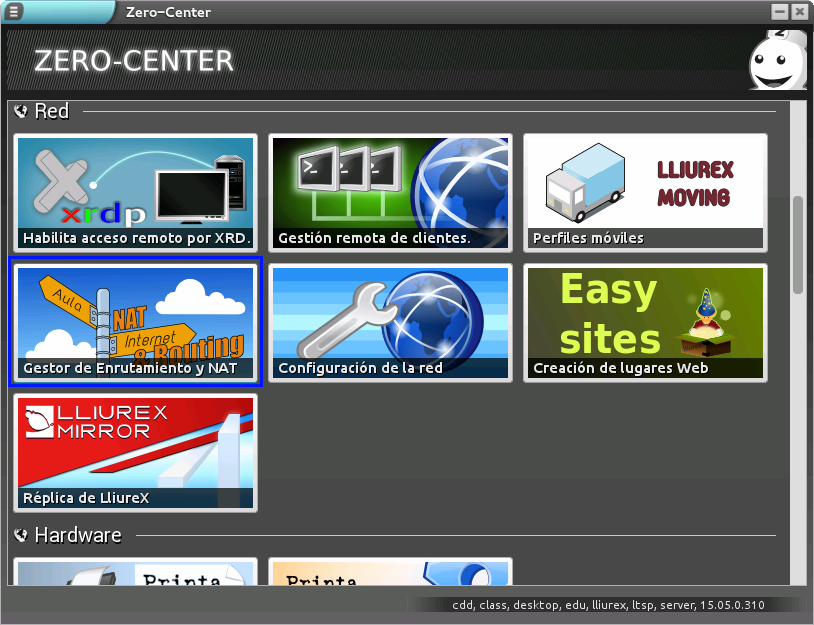Click the Zero-Center window title text

tap(169, 12)
